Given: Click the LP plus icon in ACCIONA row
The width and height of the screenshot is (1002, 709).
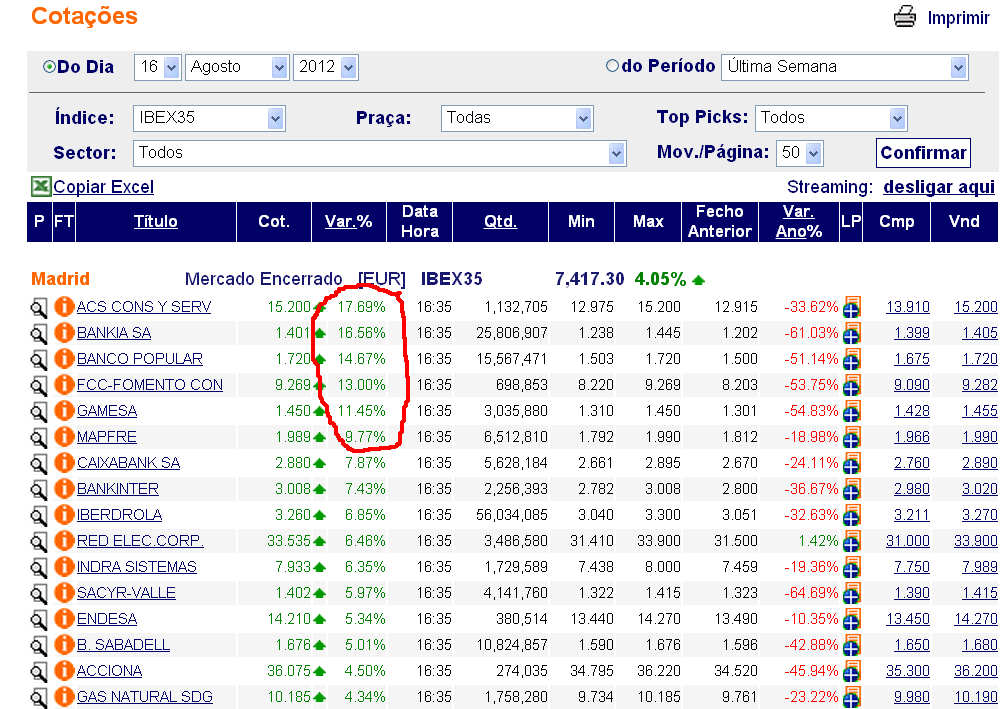Looking at the screenshot, I should [852, 671].
